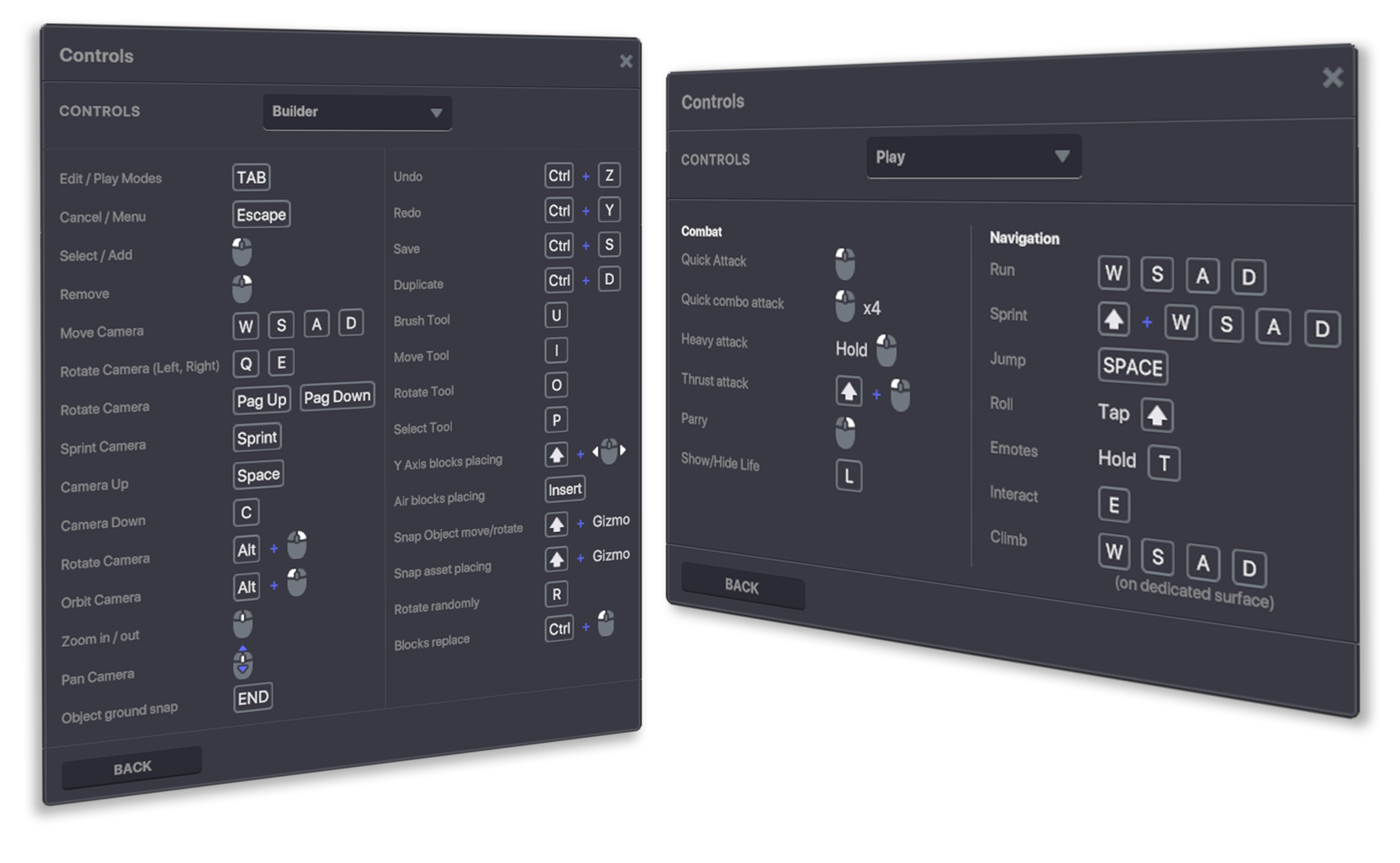Click the mouse icon for Parry
The height and width of the screenshot is (863, 1400).
pyautogui.click(x=845, y=432)
